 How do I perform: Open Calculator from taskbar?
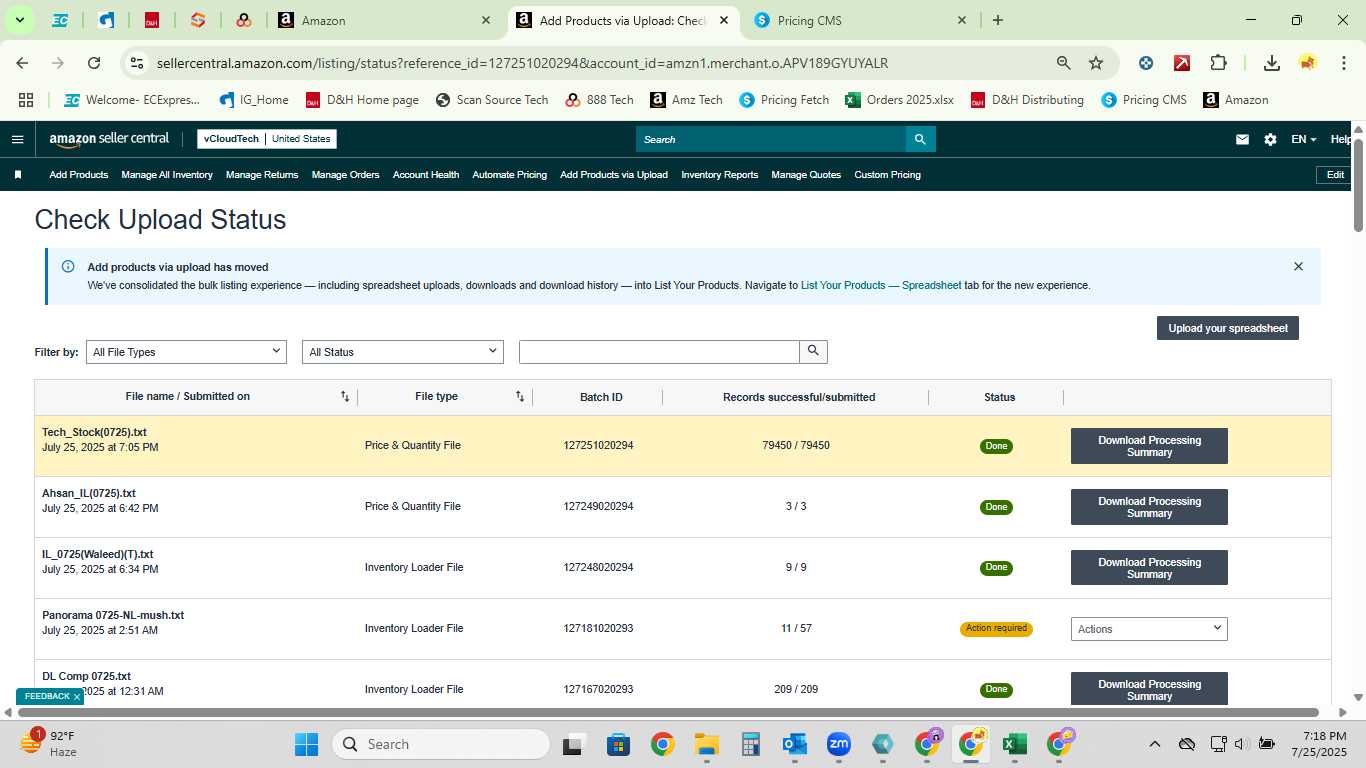751,744
